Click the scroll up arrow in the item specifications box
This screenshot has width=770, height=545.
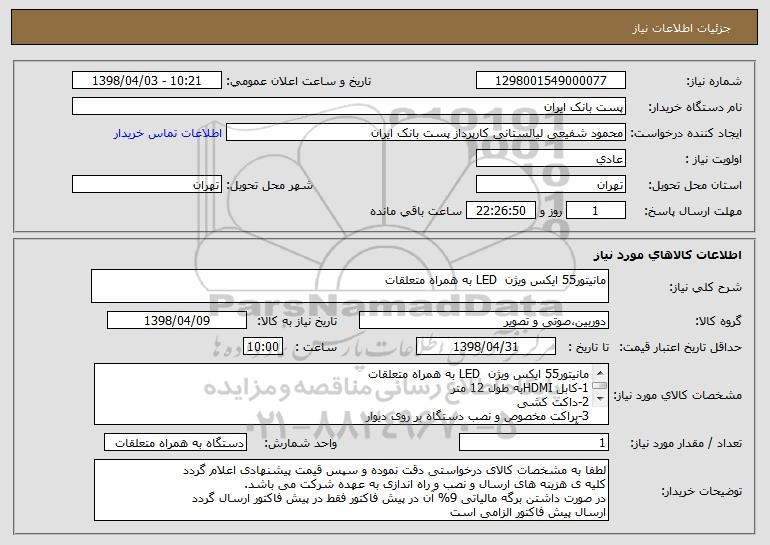coord(599,372)
